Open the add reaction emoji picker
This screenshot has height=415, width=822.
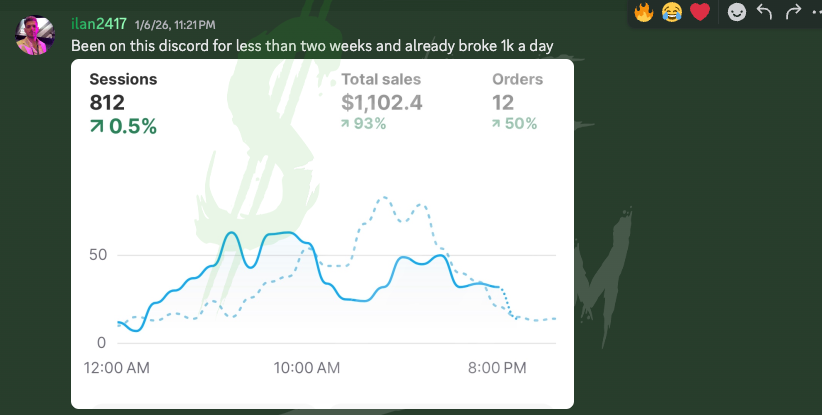(736, 13)
